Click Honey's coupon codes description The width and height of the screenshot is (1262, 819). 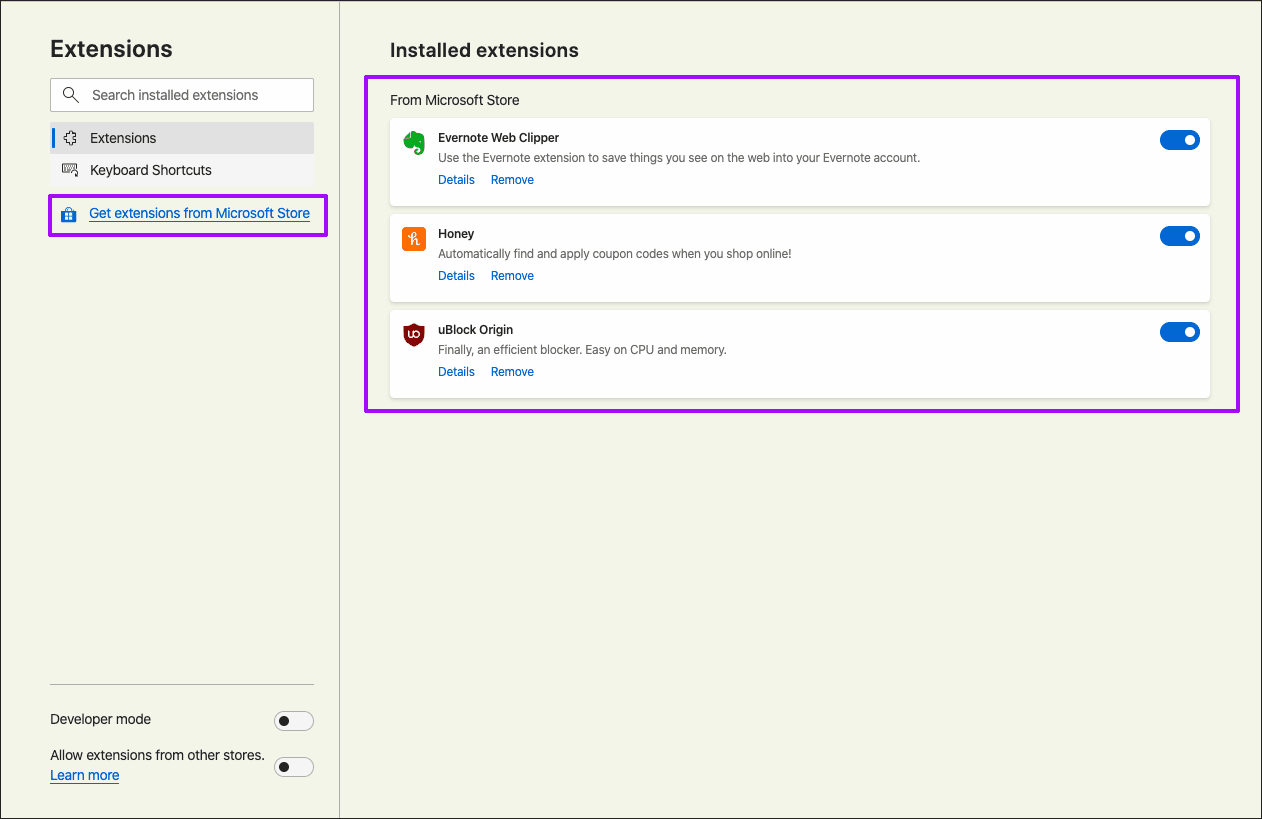pos(615,254)
